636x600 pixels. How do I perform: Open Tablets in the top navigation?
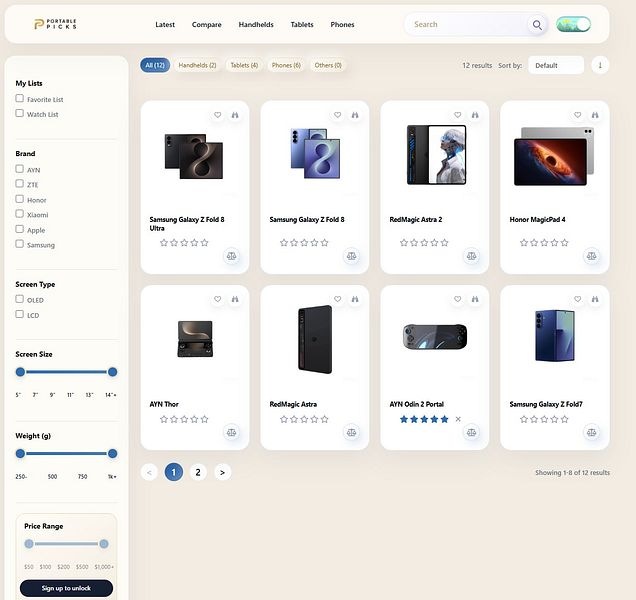[x=302, y=25]
